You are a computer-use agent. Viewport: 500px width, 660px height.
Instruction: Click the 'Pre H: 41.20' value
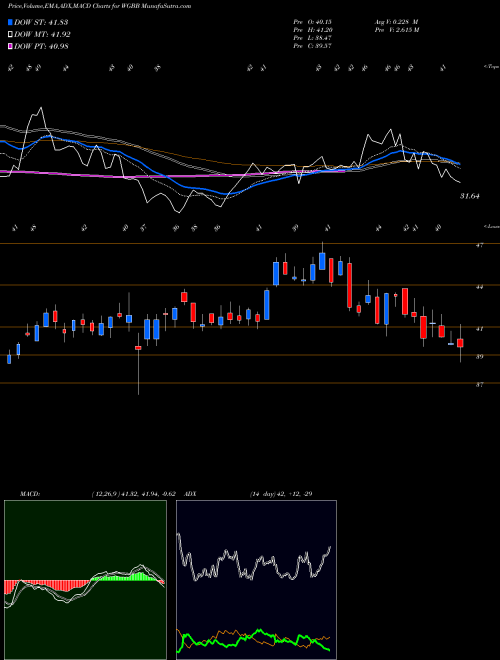point(312,30)
